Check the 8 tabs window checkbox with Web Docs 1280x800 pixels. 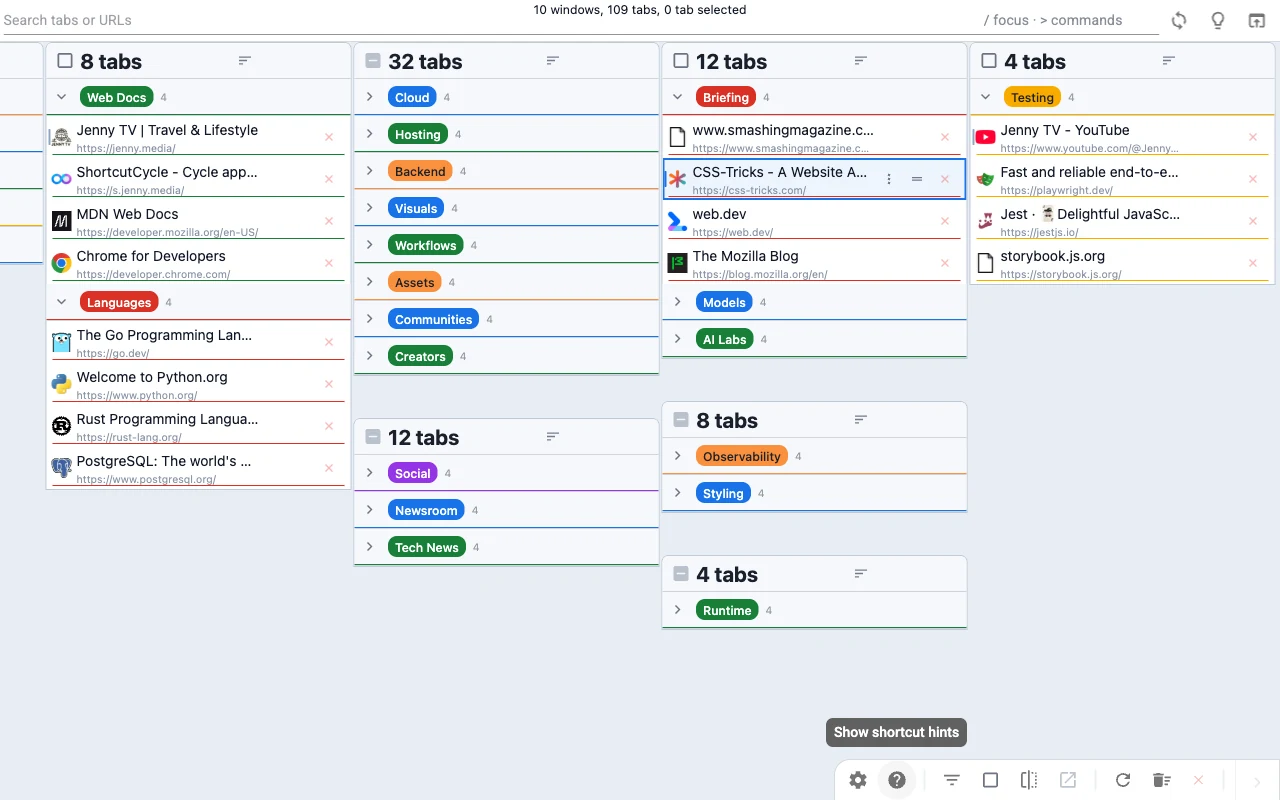(65, 61)
